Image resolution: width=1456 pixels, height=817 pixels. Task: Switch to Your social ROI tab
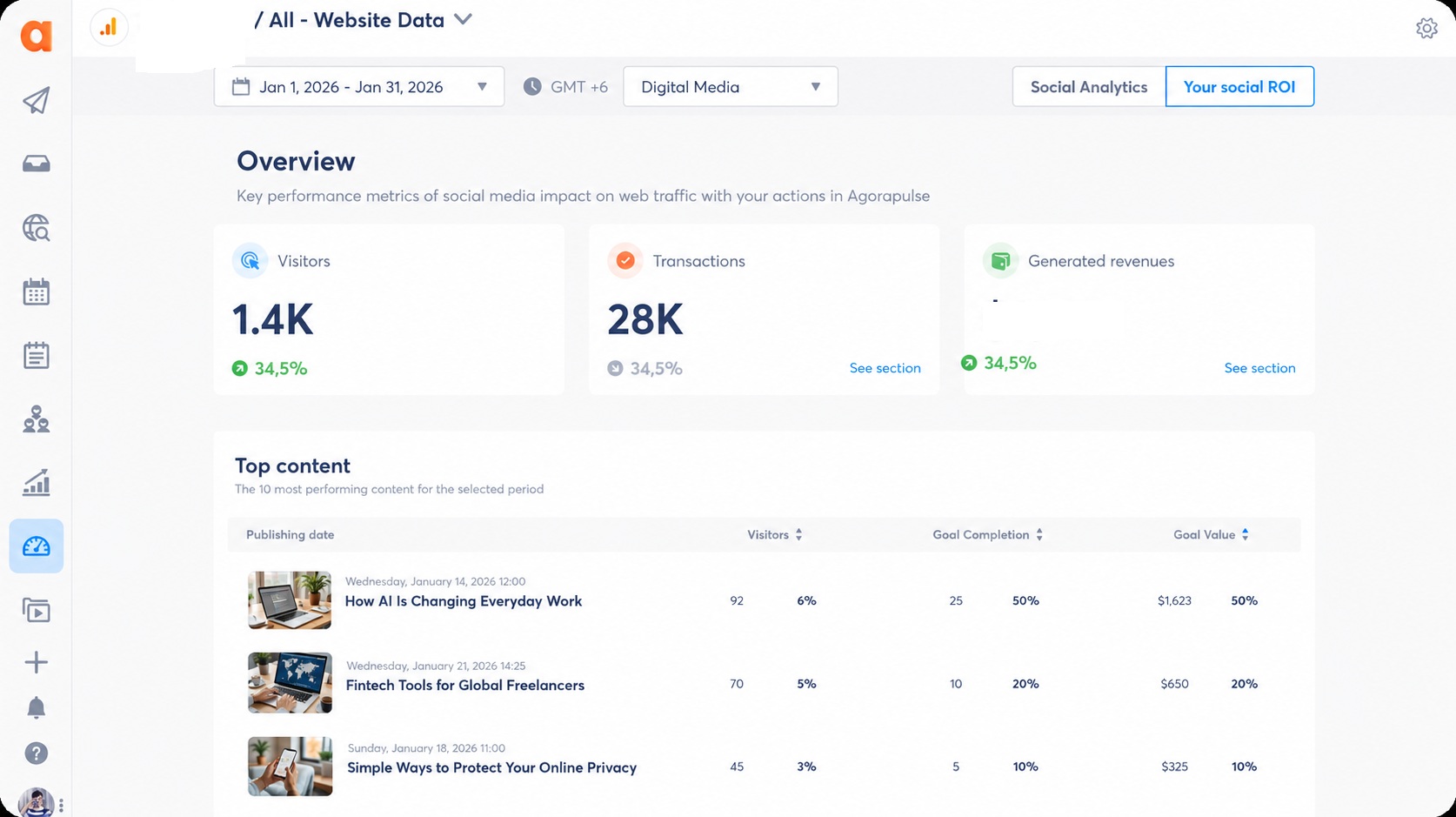click(x=1239, y=87)
